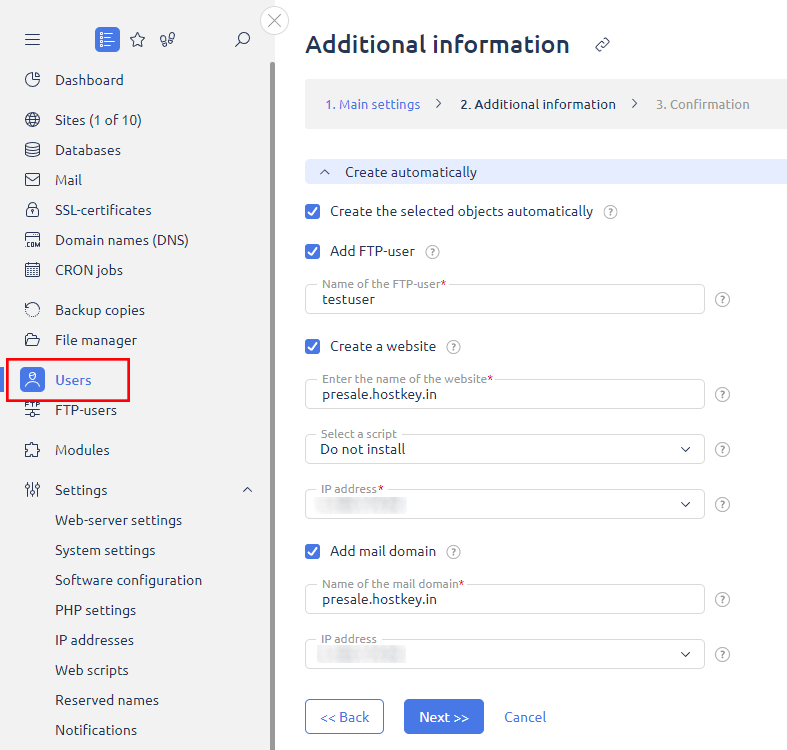Go to step 1 Main settings
The image size is (787, 750).
click(x=372, y=104)
